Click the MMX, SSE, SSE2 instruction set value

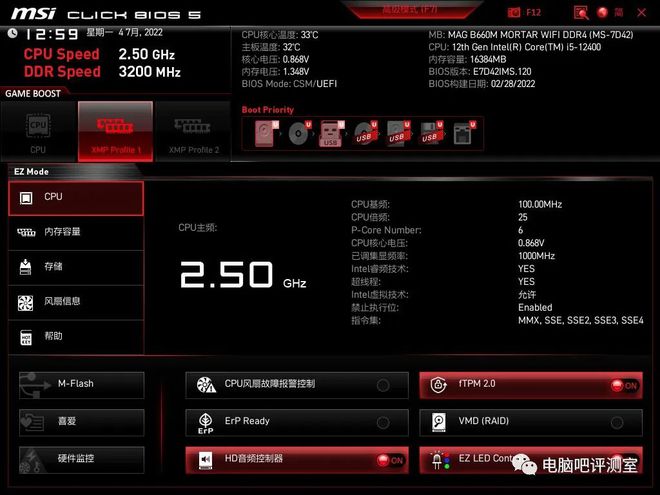pyautogui.click(x=580, y=321)
